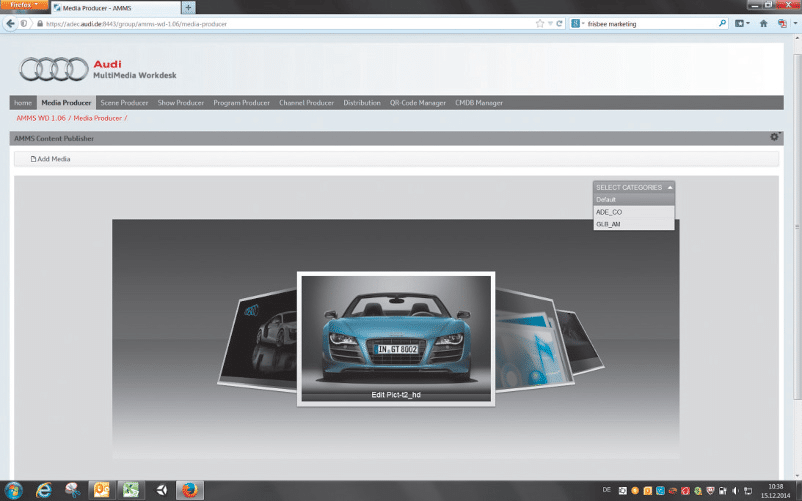Open the QR-Code Manager tab
802x501 pixels.
pyautogui.click(x=417, y=102)
